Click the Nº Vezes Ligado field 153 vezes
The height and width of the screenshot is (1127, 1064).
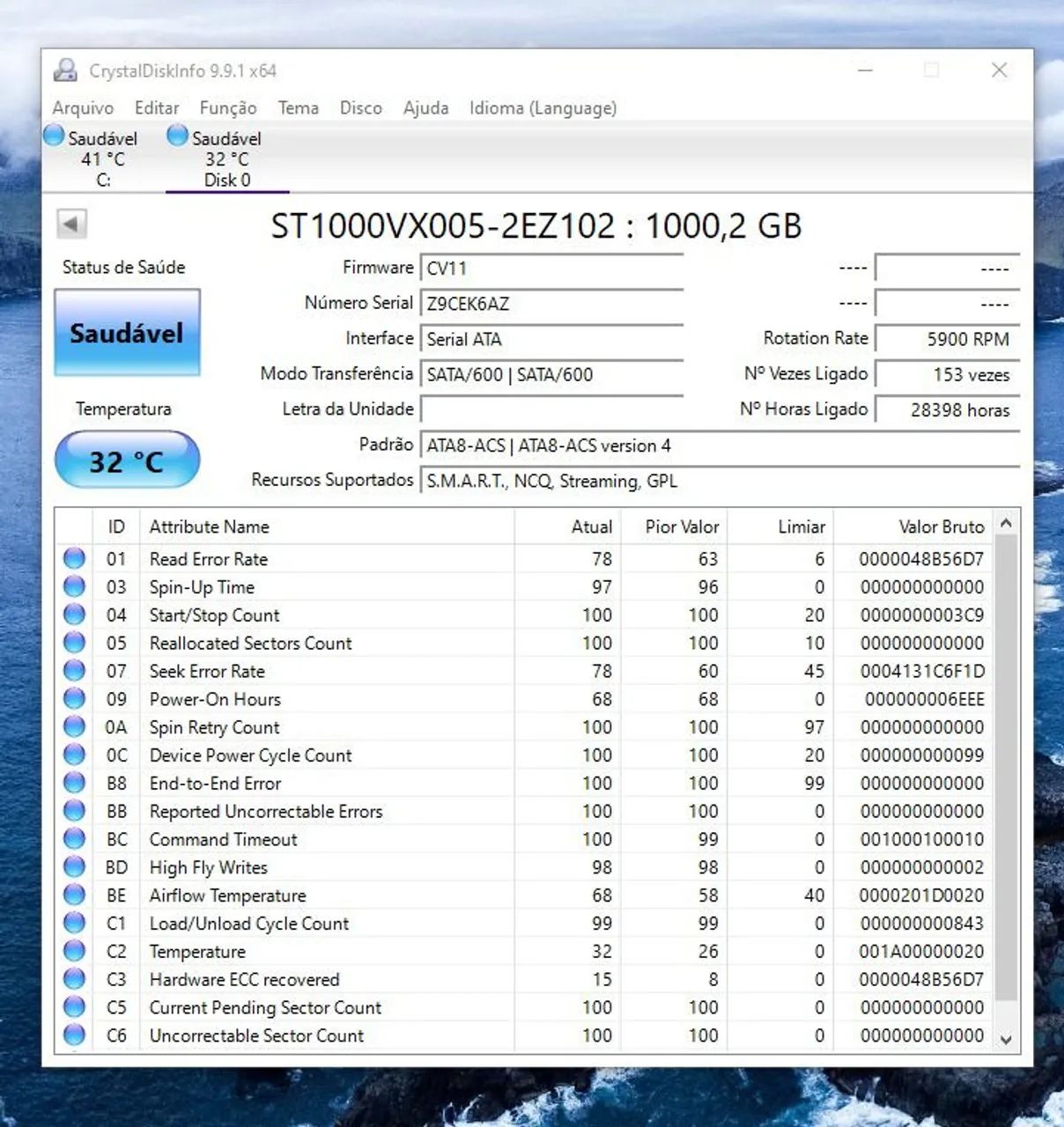pyautogui.click(x=947, y=374)
